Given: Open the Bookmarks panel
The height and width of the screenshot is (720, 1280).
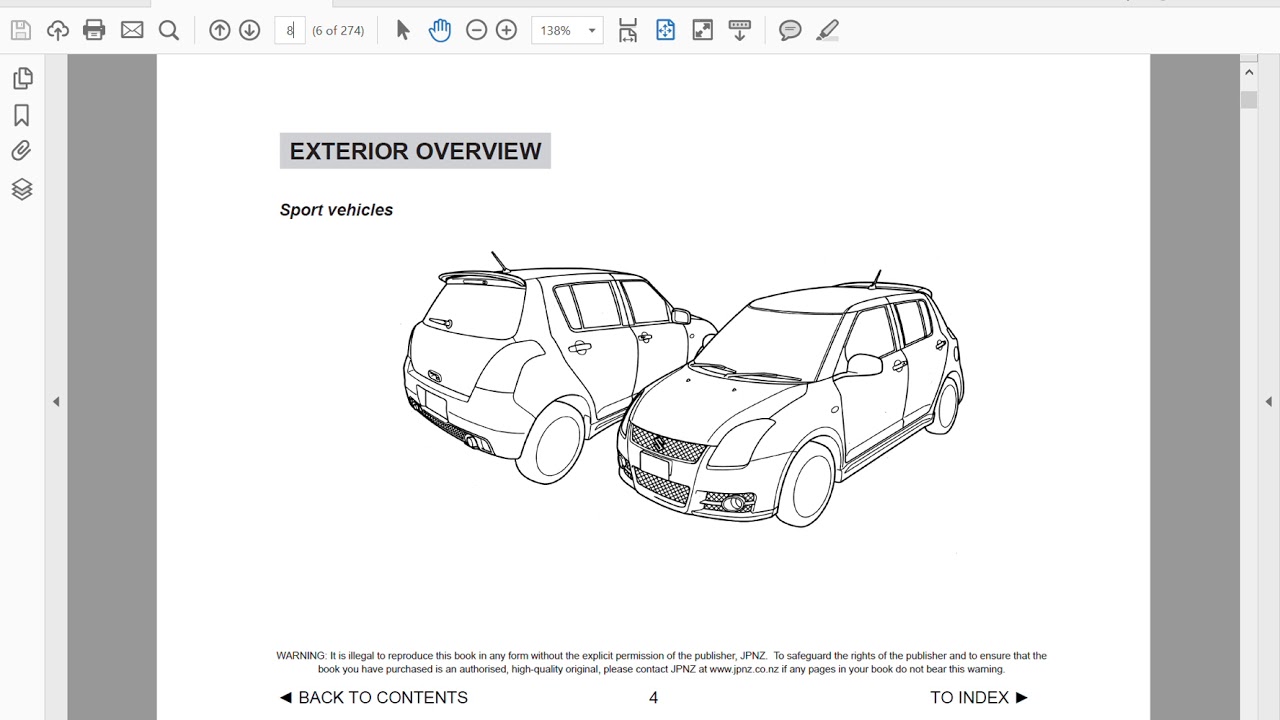Looking at the screenshot, I should point(22,115).
